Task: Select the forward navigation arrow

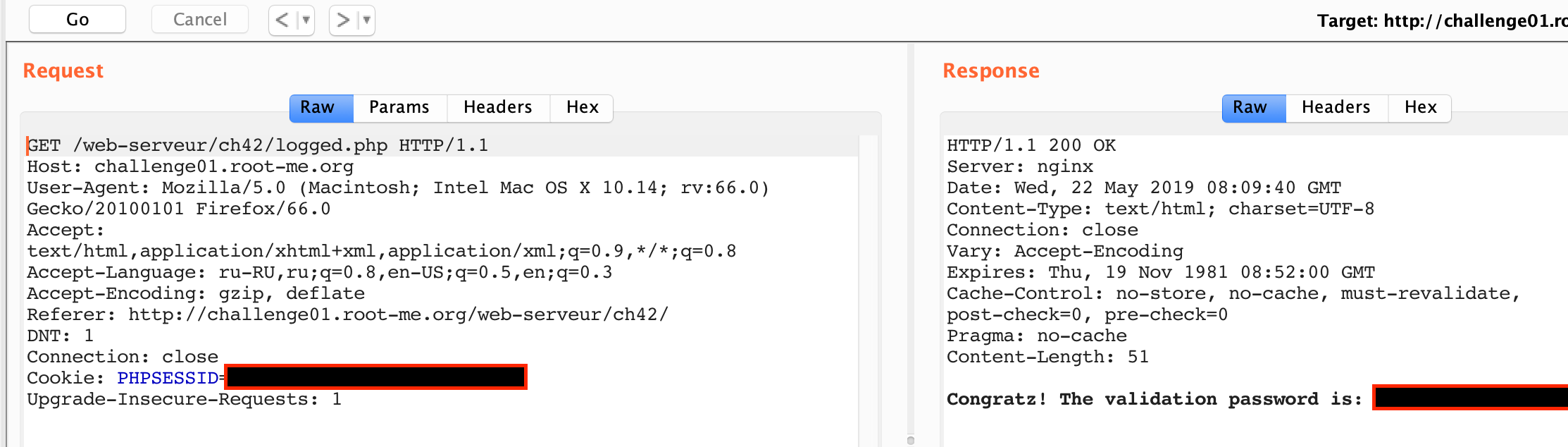Action: coord(342,20)
